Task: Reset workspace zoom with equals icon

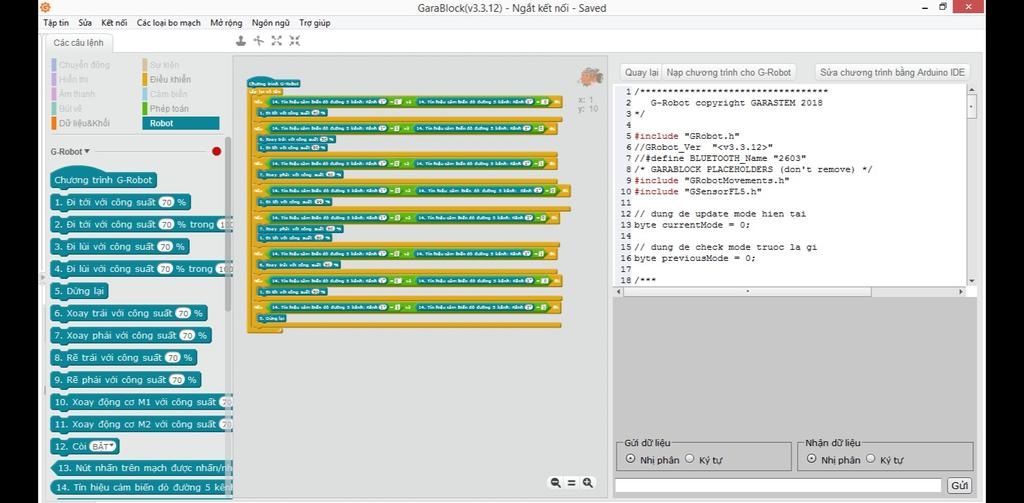Action: coord(571,482)
